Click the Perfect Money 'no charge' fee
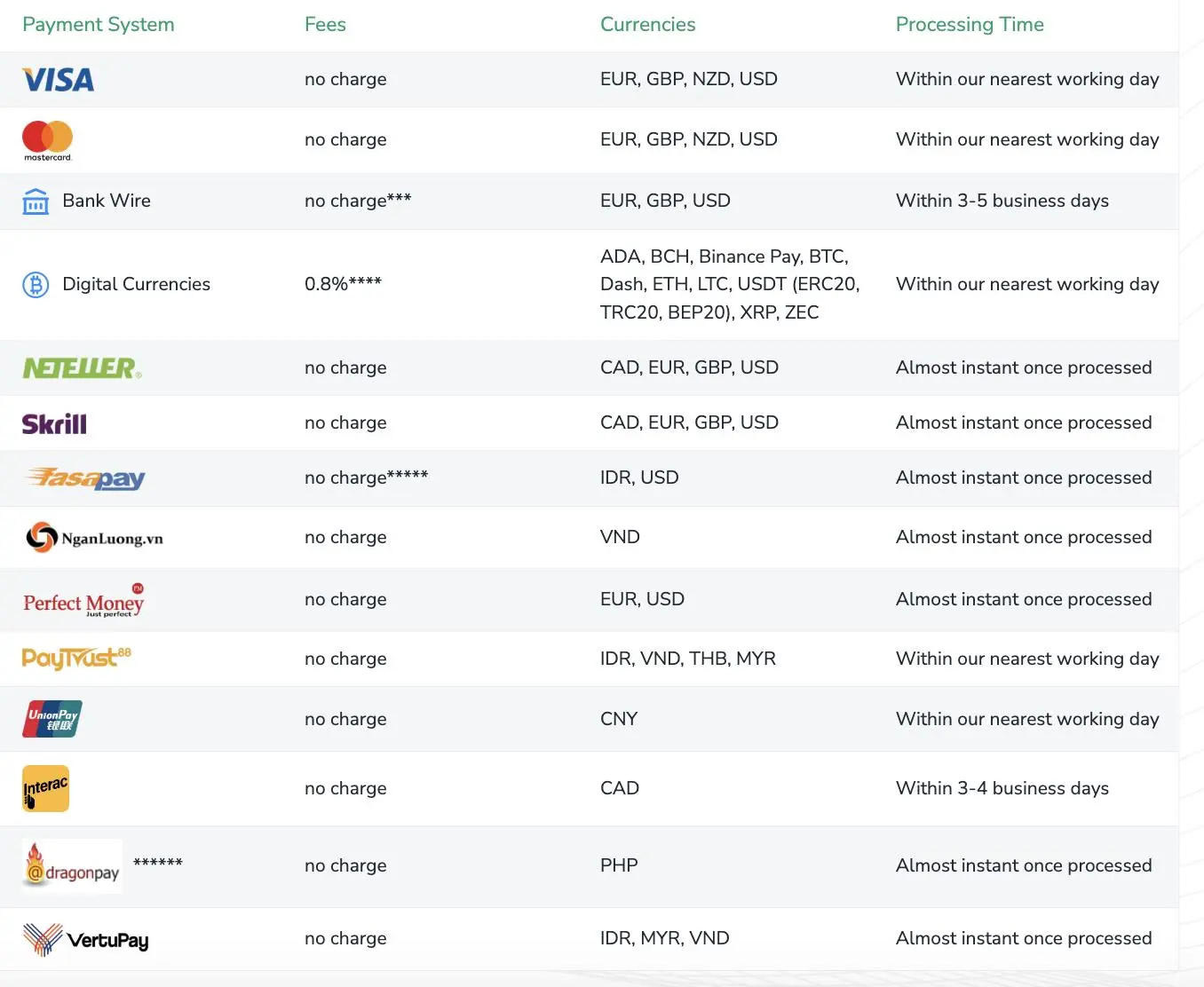Viewport: 1204px width, 987px height. pyautogui.click(x=345, y=599)
